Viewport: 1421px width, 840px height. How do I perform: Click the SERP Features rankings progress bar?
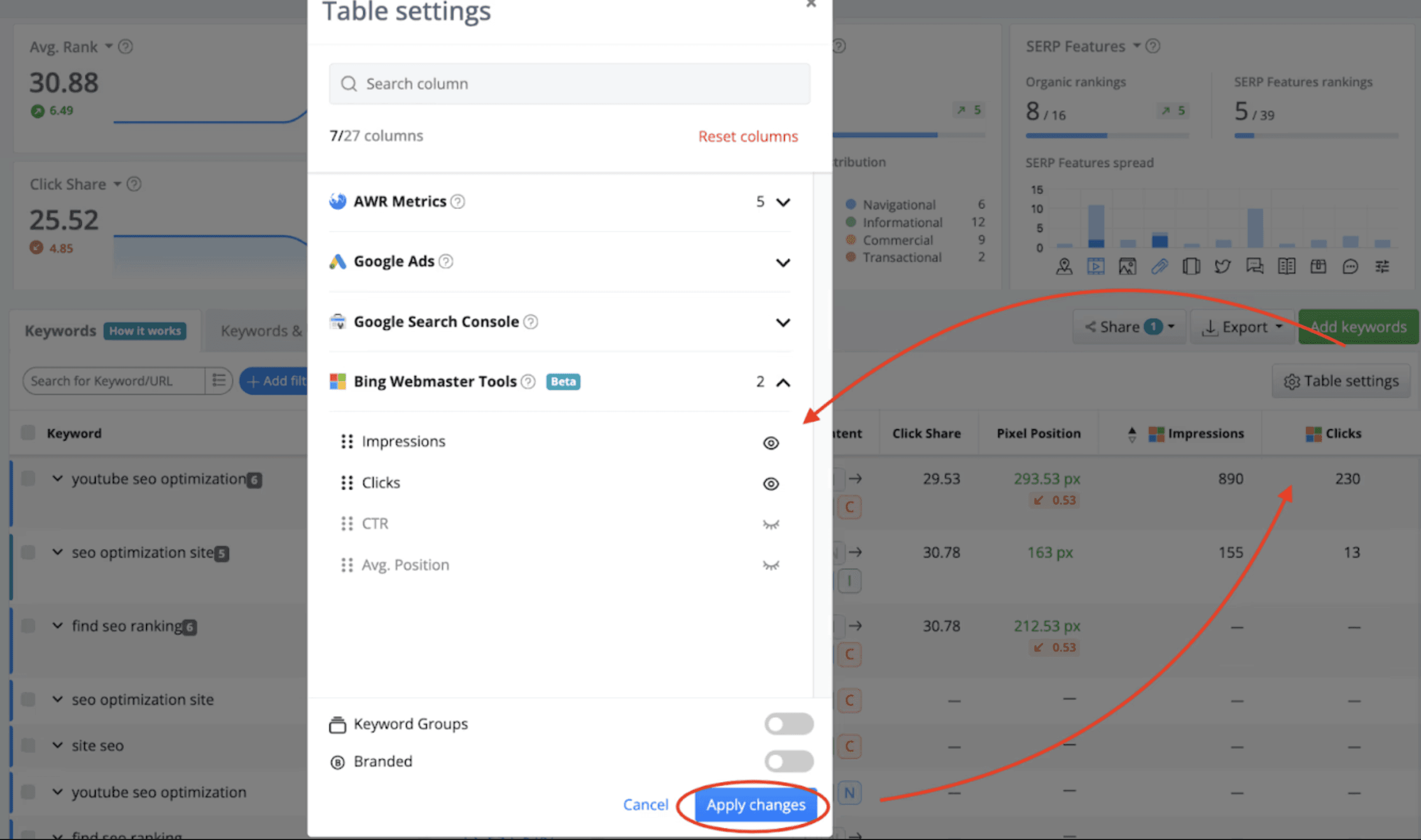[x=1316, y=136]
